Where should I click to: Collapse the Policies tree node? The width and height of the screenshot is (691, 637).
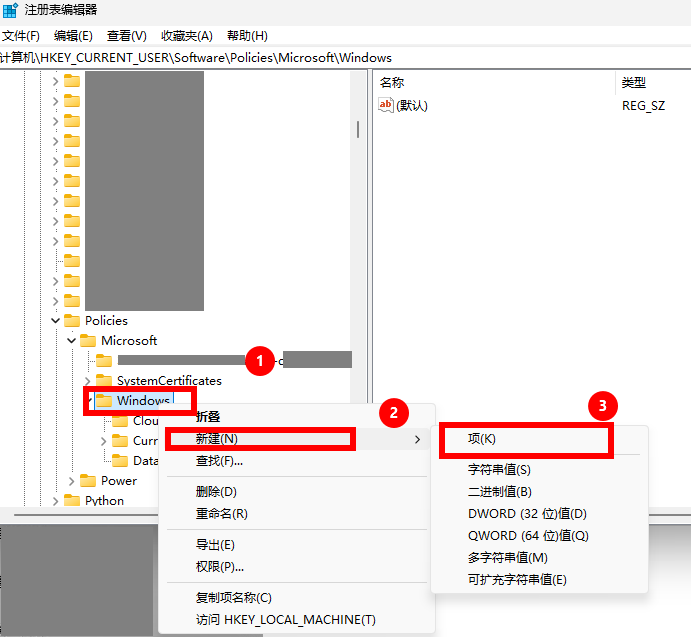point(55,321)
